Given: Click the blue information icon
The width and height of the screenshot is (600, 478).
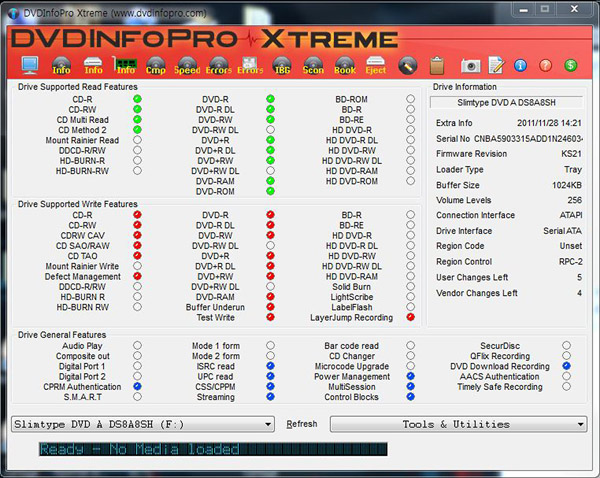Looking at the screenshot, I should point(520,65).
